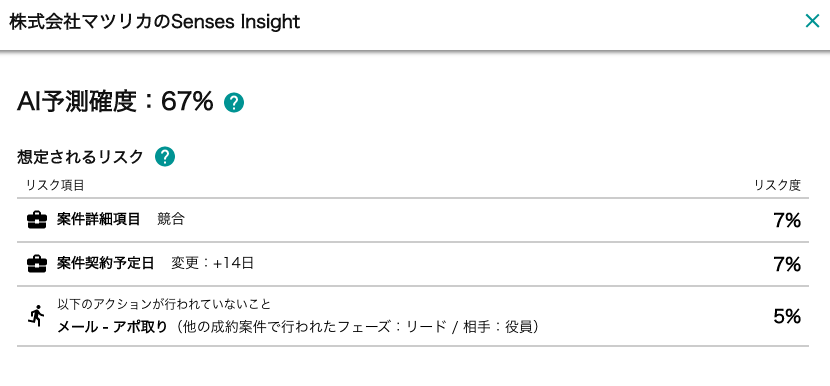Click 7% value for 変更:+14日 row
Screen dimensions: 830x386
(x=787, y=264)
